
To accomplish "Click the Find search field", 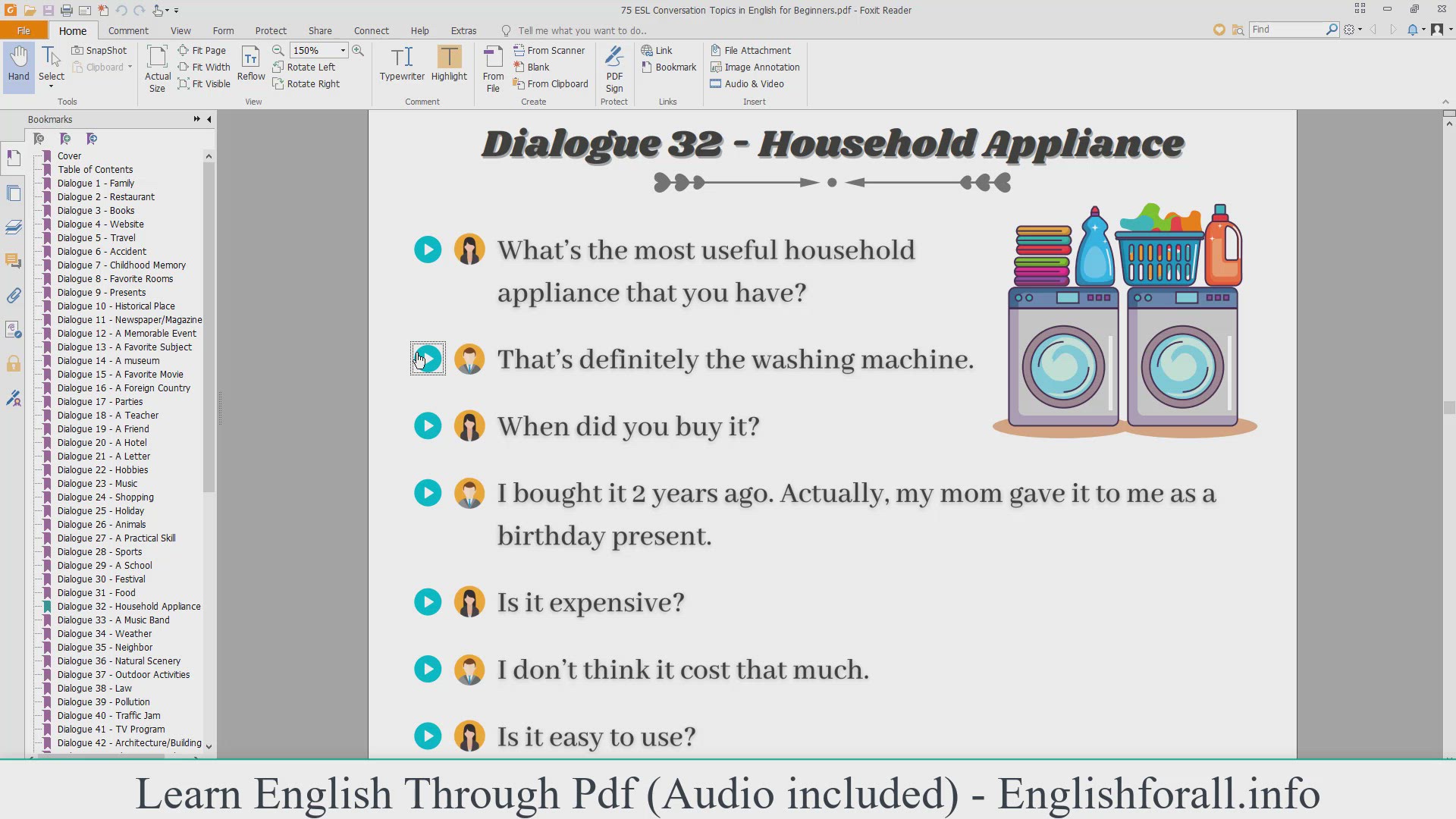I will coord(1287,29).
